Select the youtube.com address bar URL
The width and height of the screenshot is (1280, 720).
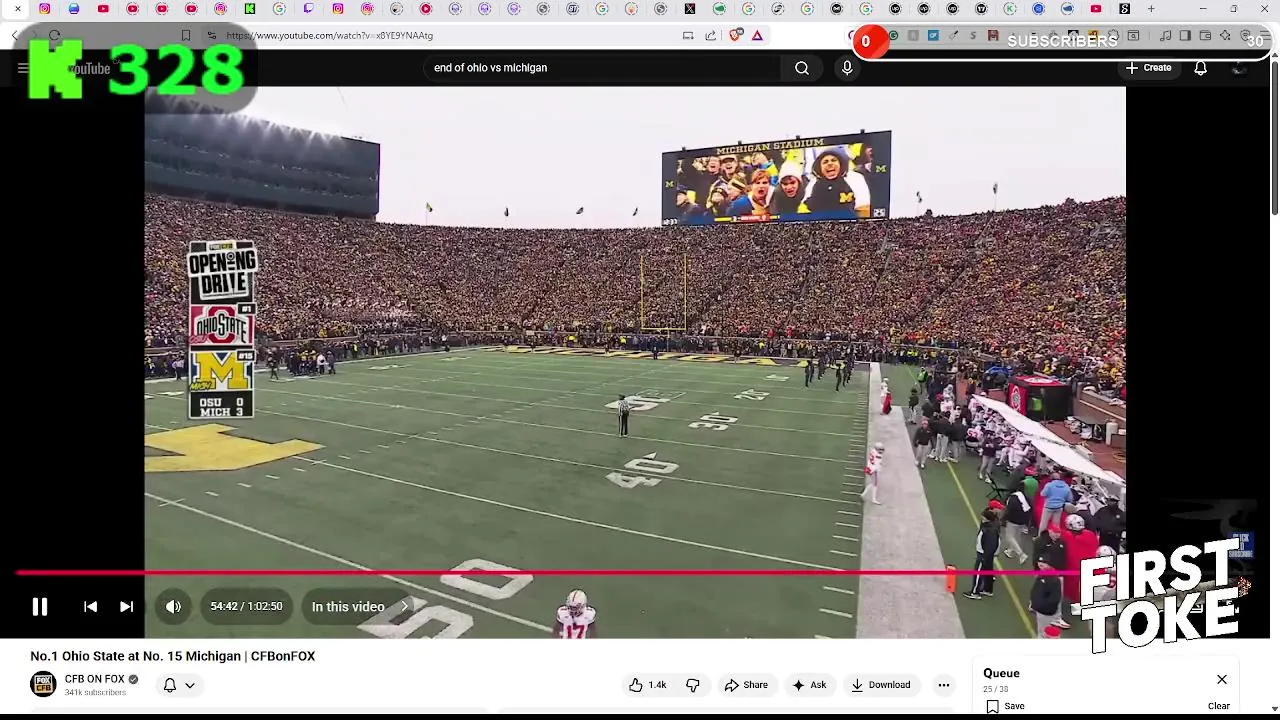pyautogui.click(x=329, y=36)
